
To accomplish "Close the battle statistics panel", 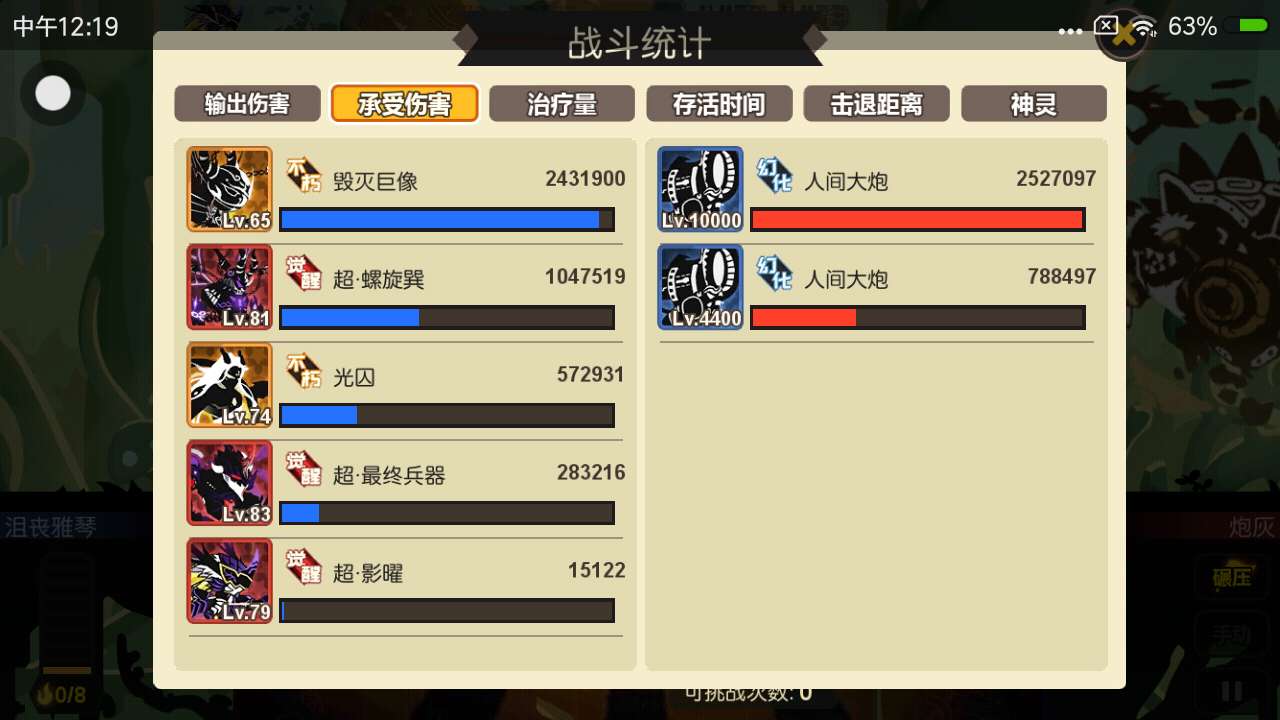I will coord(1124,36).
